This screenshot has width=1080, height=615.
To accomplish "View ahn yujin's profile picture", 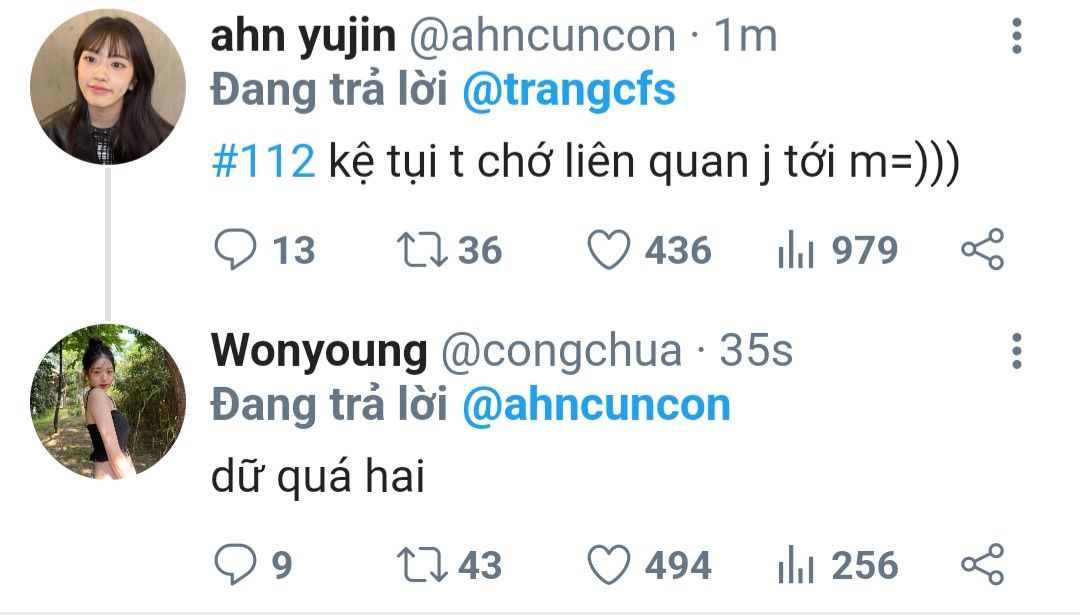I will (107, 87).
